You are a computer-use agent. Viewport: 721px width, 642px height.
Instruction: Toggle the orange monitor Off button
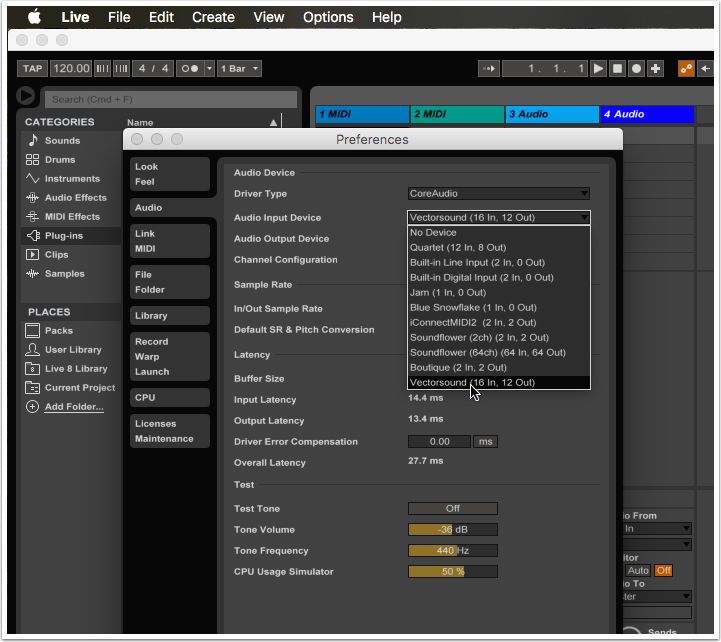pos(664,570)
